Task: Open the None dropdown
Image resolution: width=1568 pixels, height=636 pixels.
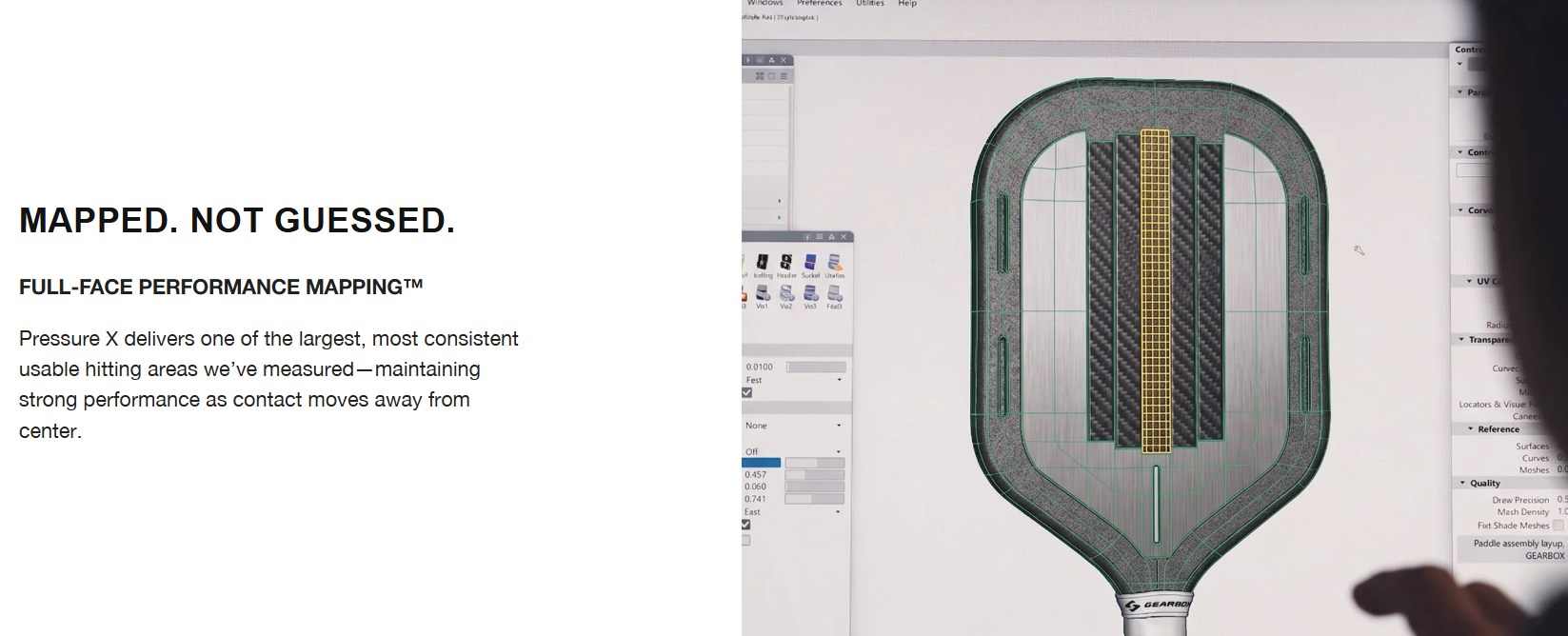Action: coord(794,426)
